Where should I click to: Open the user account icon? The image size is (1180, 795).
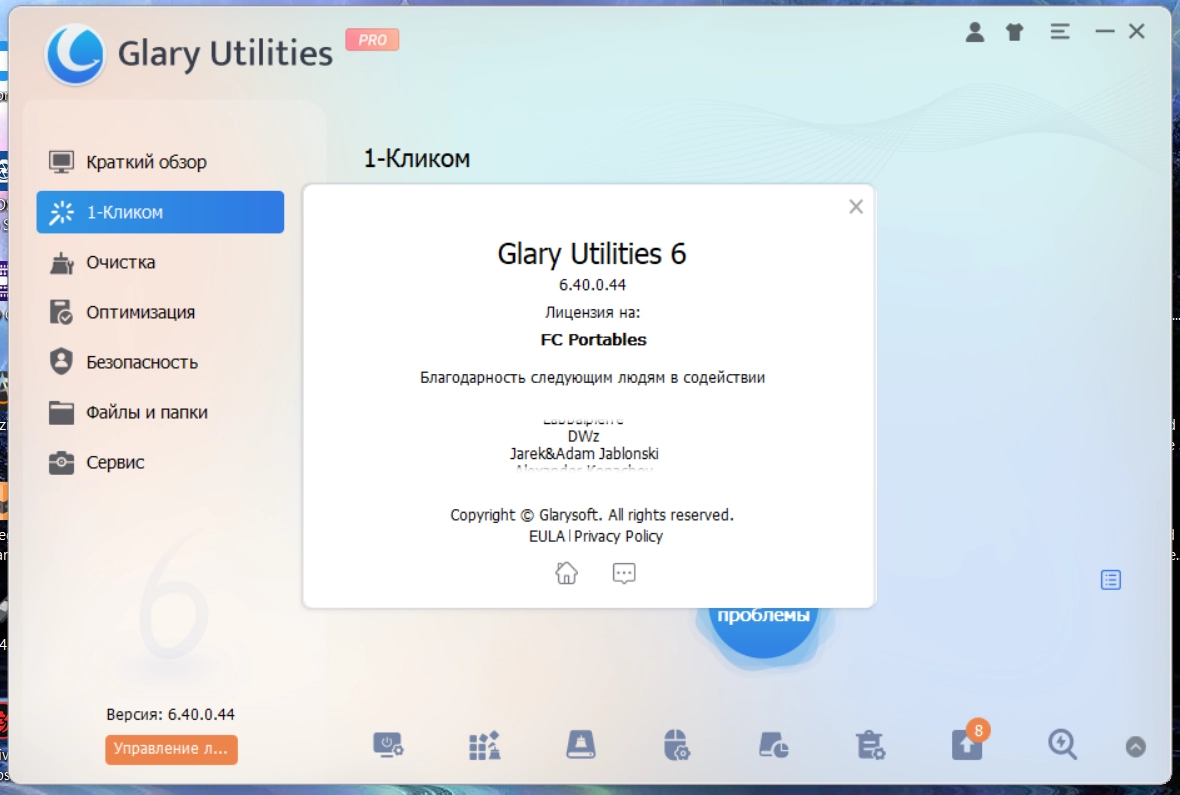pos(975,32)
